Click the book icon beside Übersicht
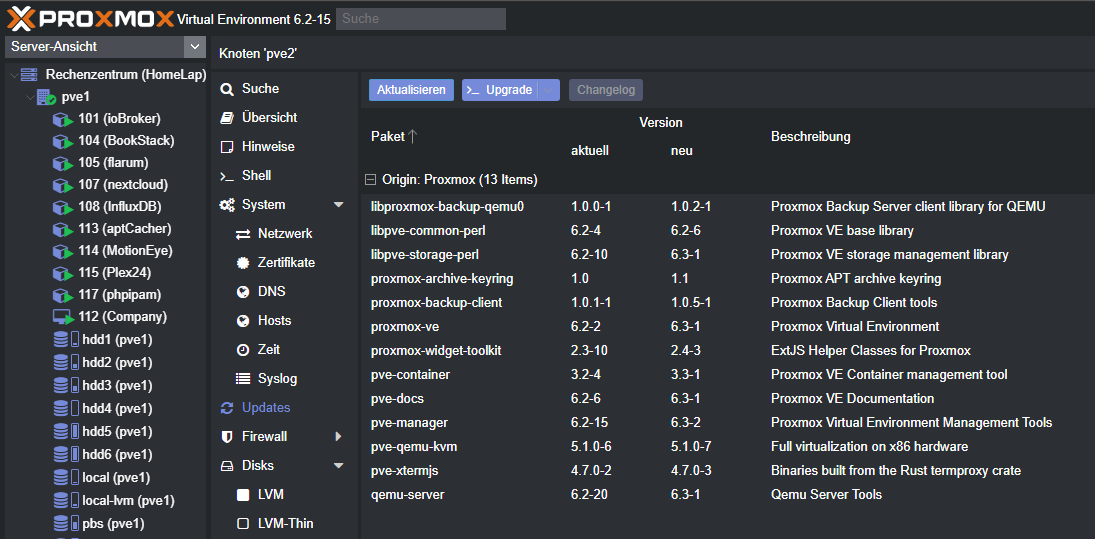Viewport: 1095px width, 539px height. (x=226, y=118)
